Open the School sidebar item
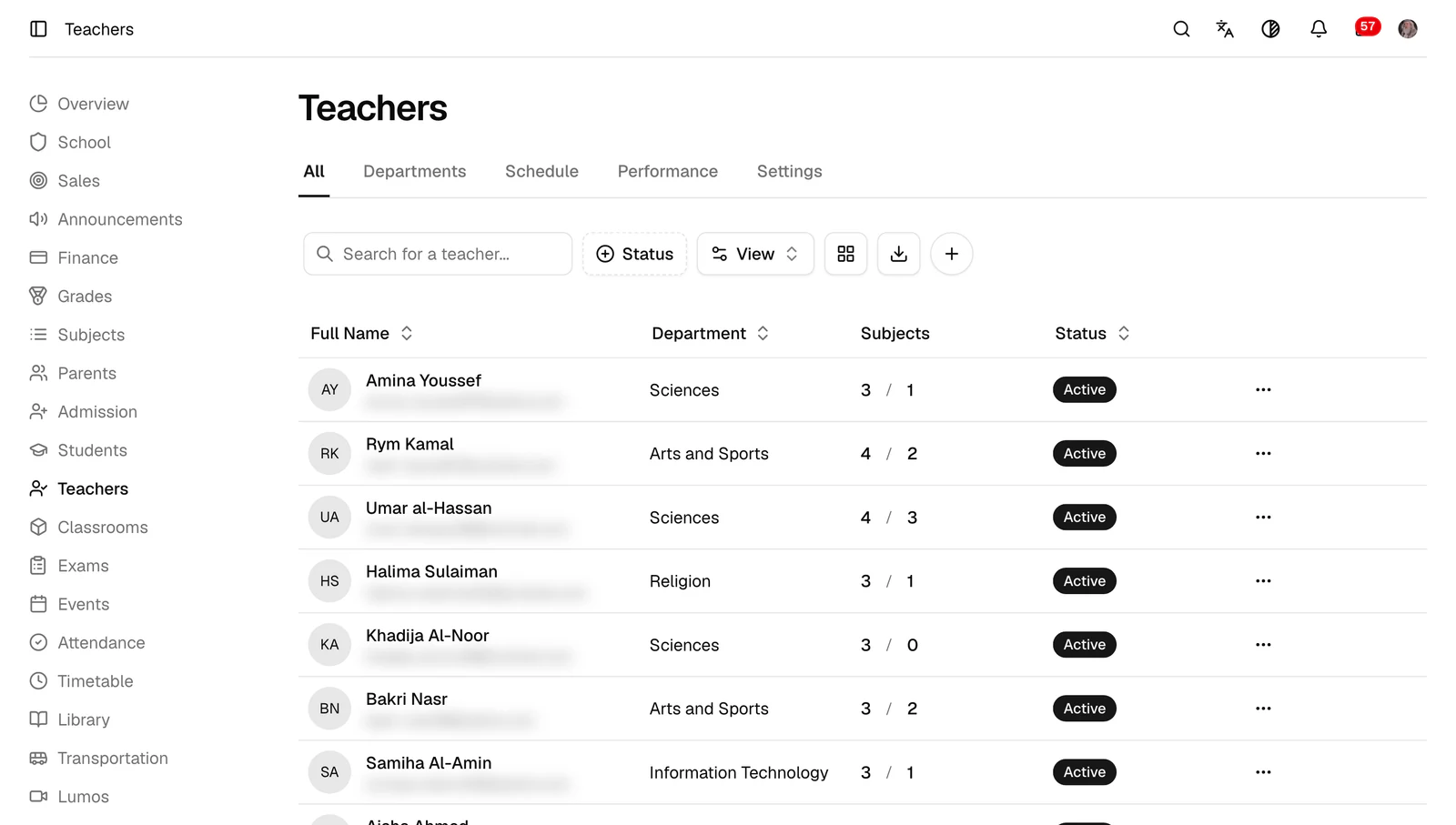 coord(70,142)
